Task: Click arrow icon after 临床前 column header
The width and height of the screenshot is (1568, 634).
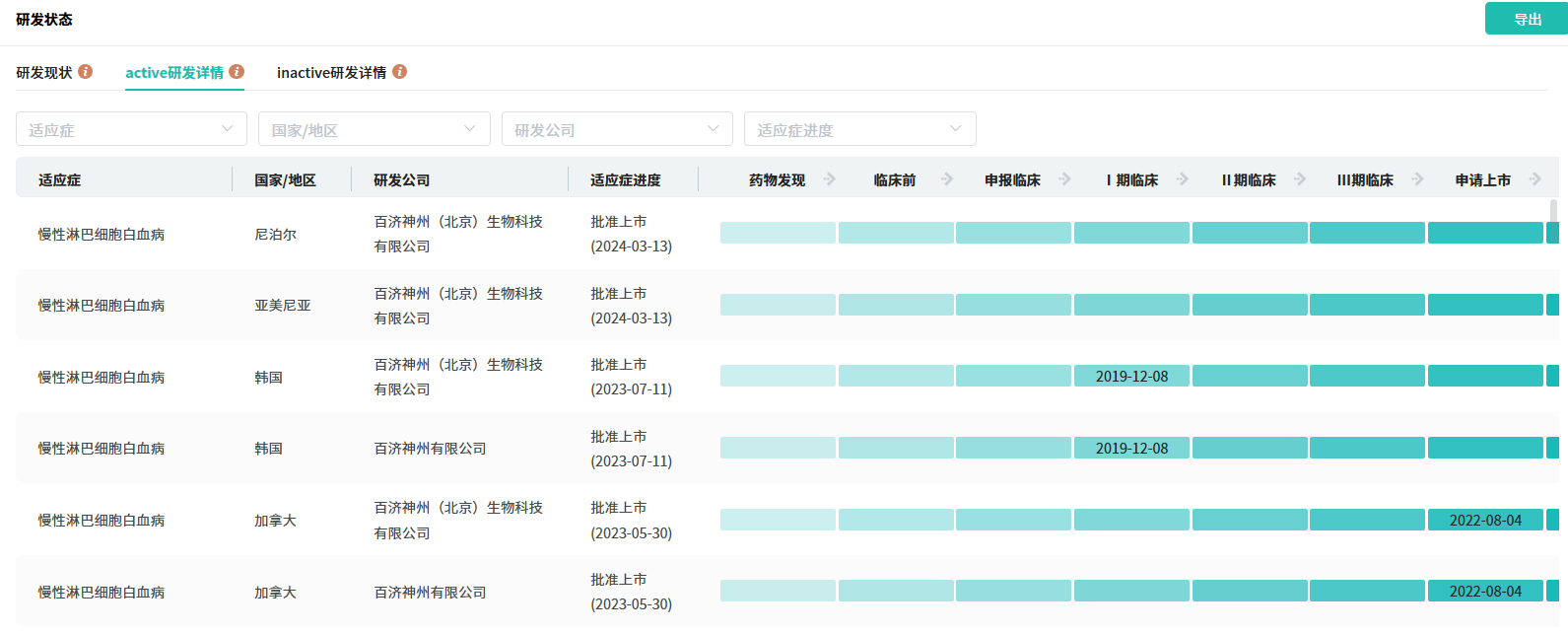Action: (x=947, y=179)
